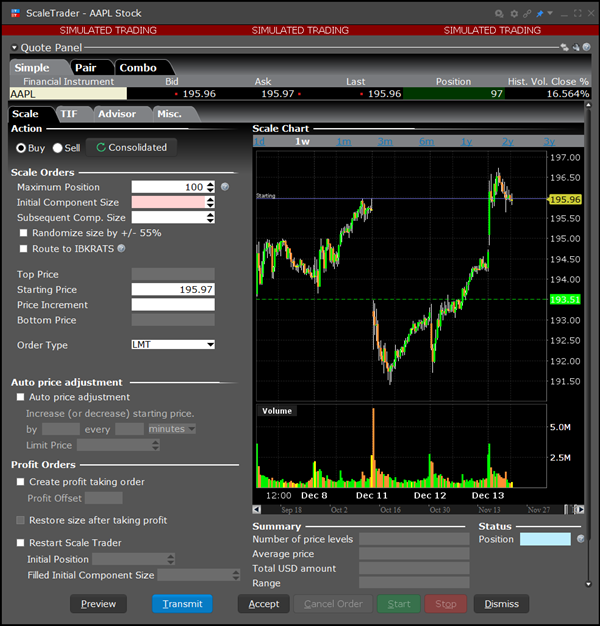This screenshot has height=626, width=600.
Task: Open the Order Type LMT dropdown
Action: [173, 345]
